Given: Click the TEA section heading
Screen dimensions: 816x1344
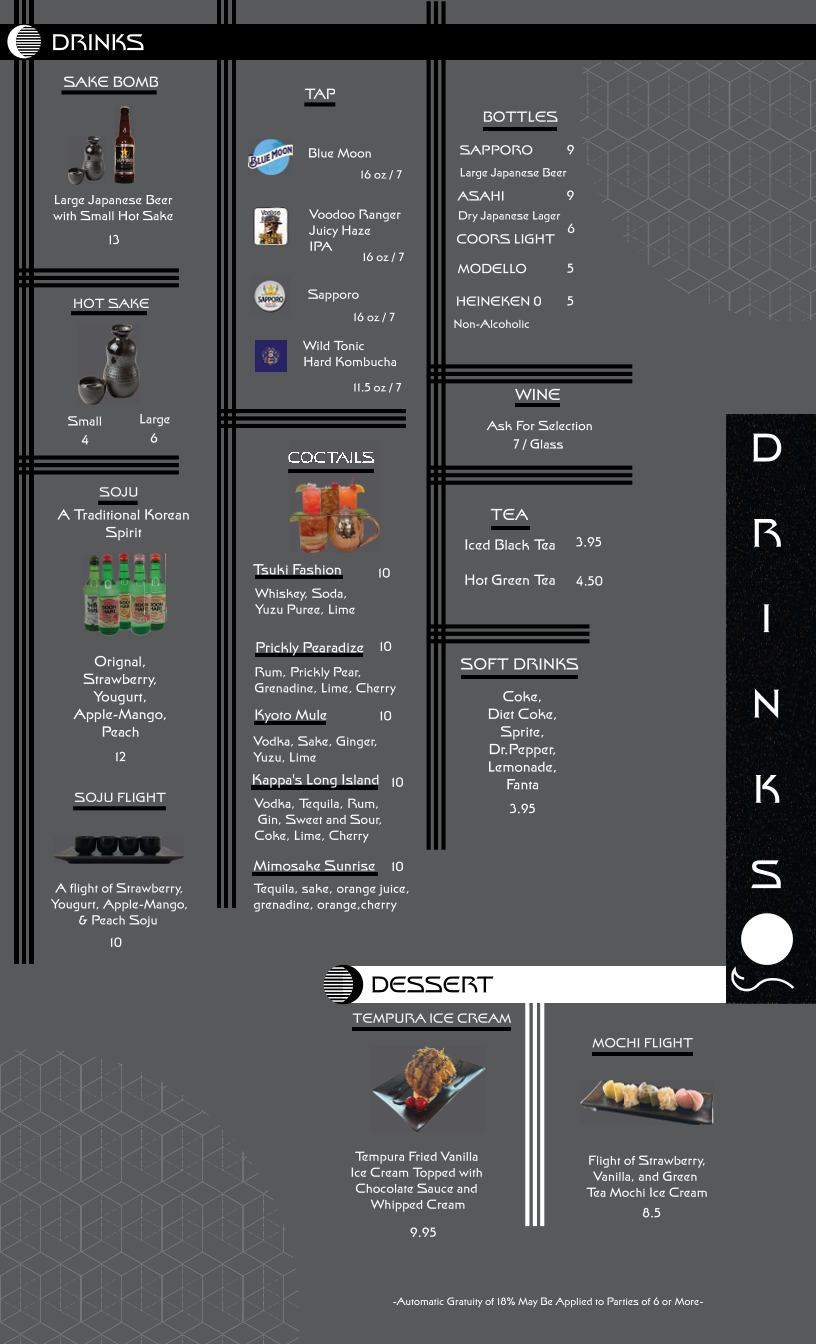Looking at the screenshot, I should (x=509, y=515).
